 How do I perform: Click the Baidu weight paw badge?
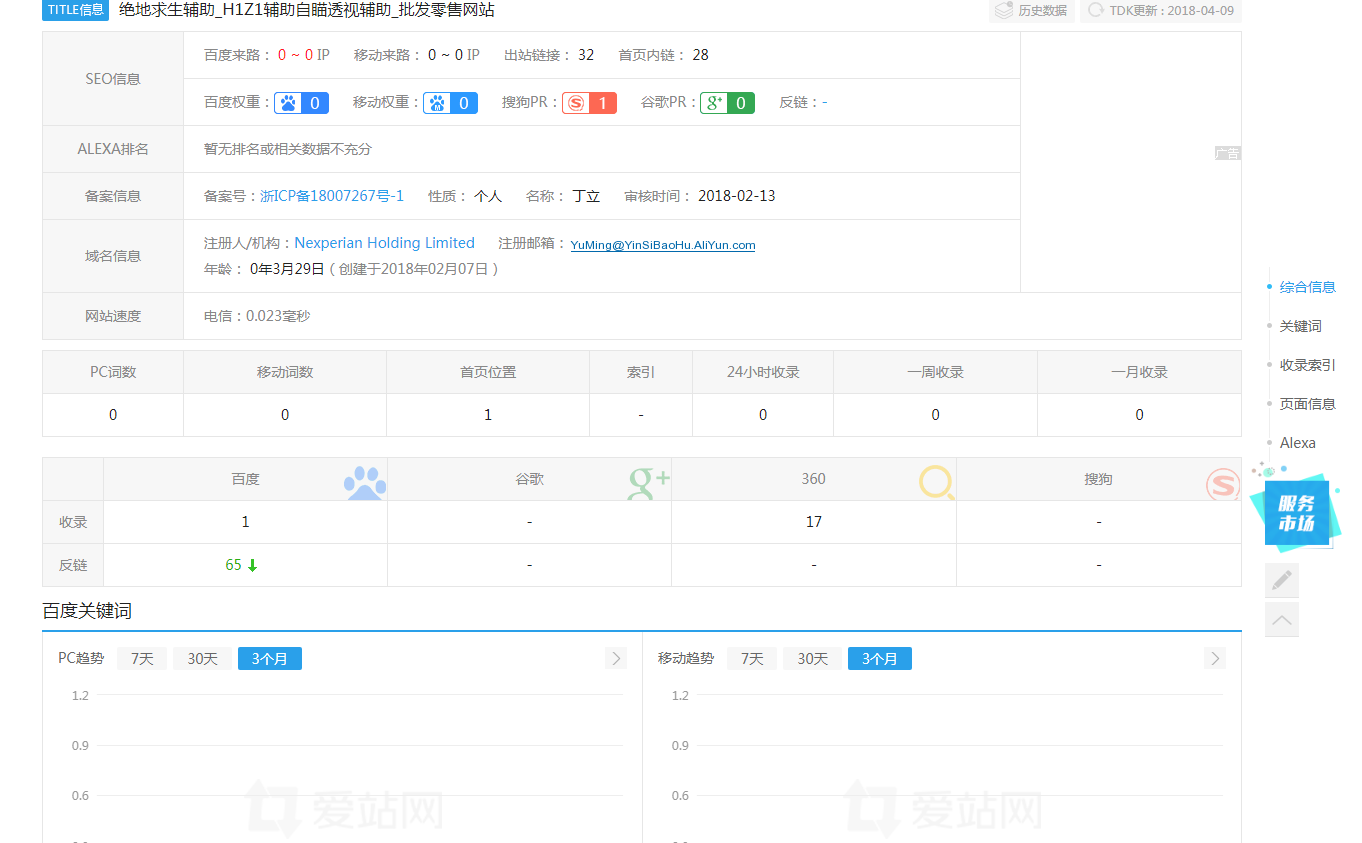pos(289,103)
